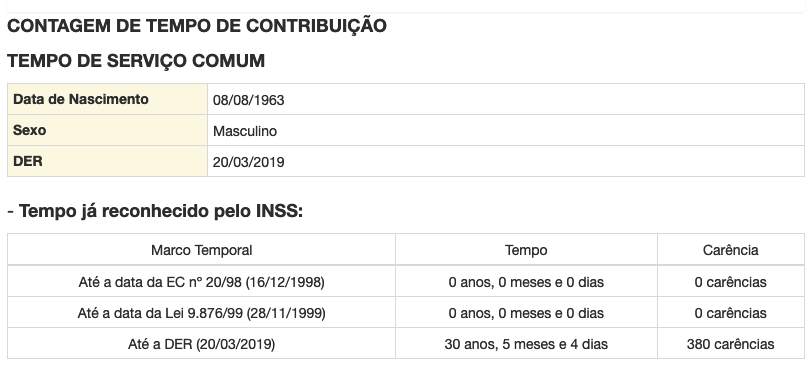This screenshot has height=368, width=812.
Task: Click the Tempo column header
Action: [x=526, y=250]
